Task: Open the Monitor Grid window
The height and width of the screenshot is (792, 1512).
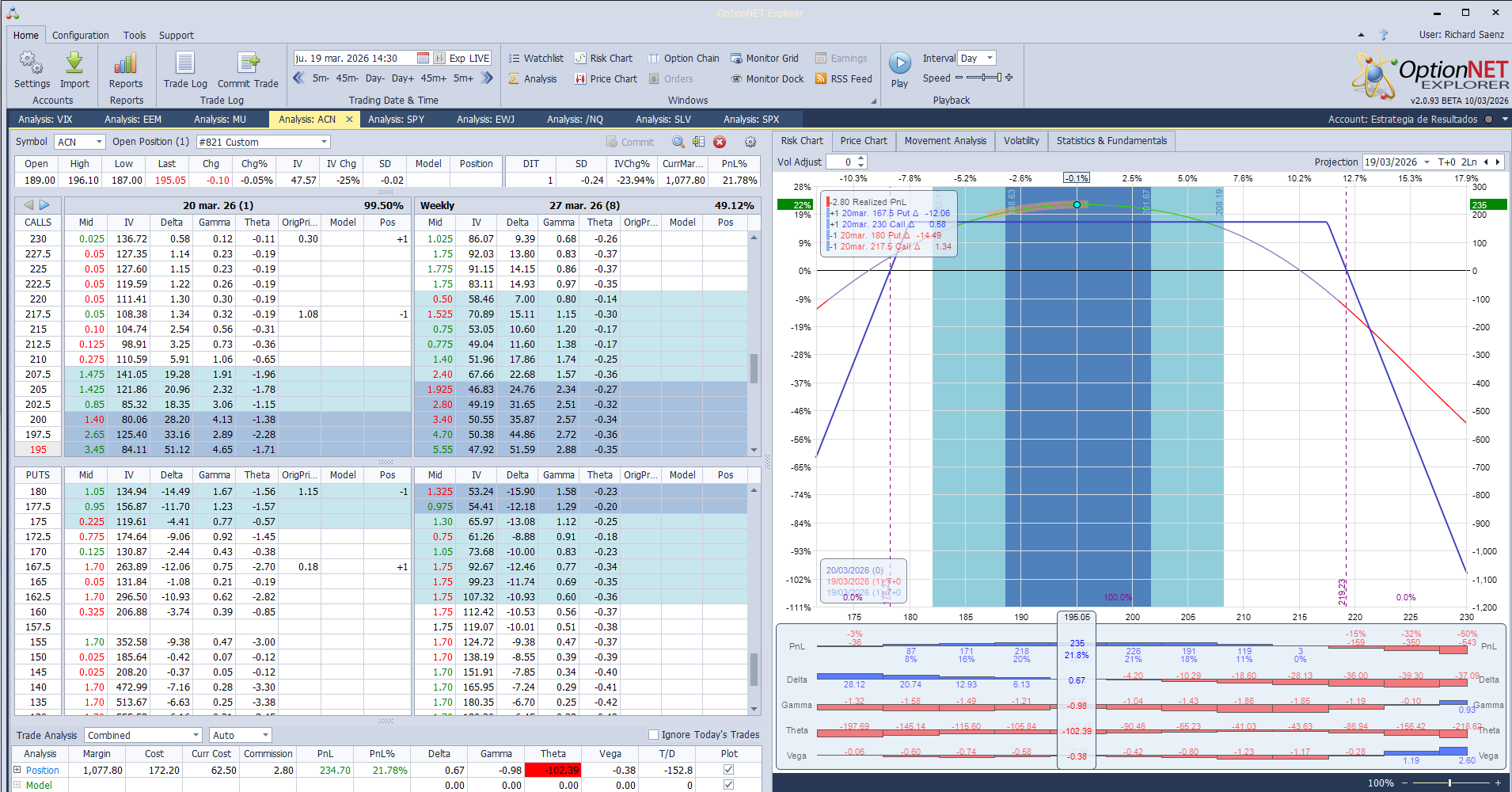Action: (765, 58)
